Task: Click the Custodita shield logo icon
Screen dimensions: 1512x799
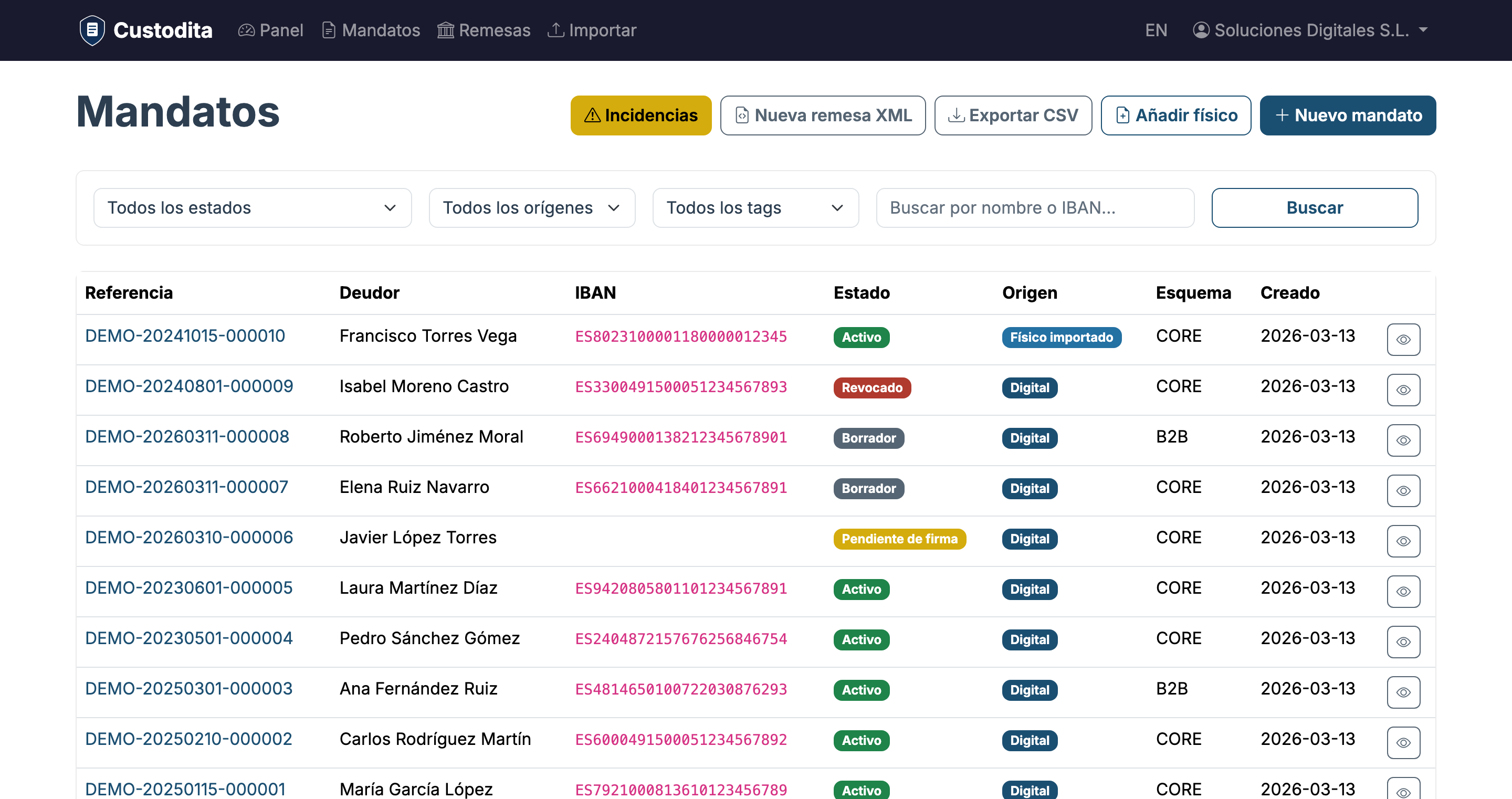Action: pos(92,30)
